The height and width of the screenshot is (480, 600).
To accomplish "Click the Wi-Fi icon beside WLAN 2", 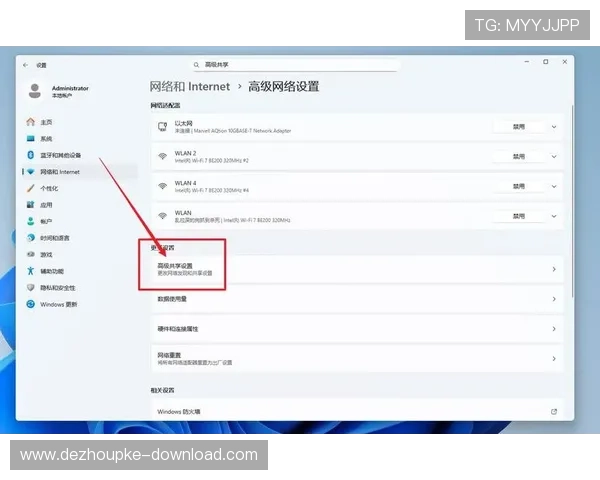I will pos(162,156).
